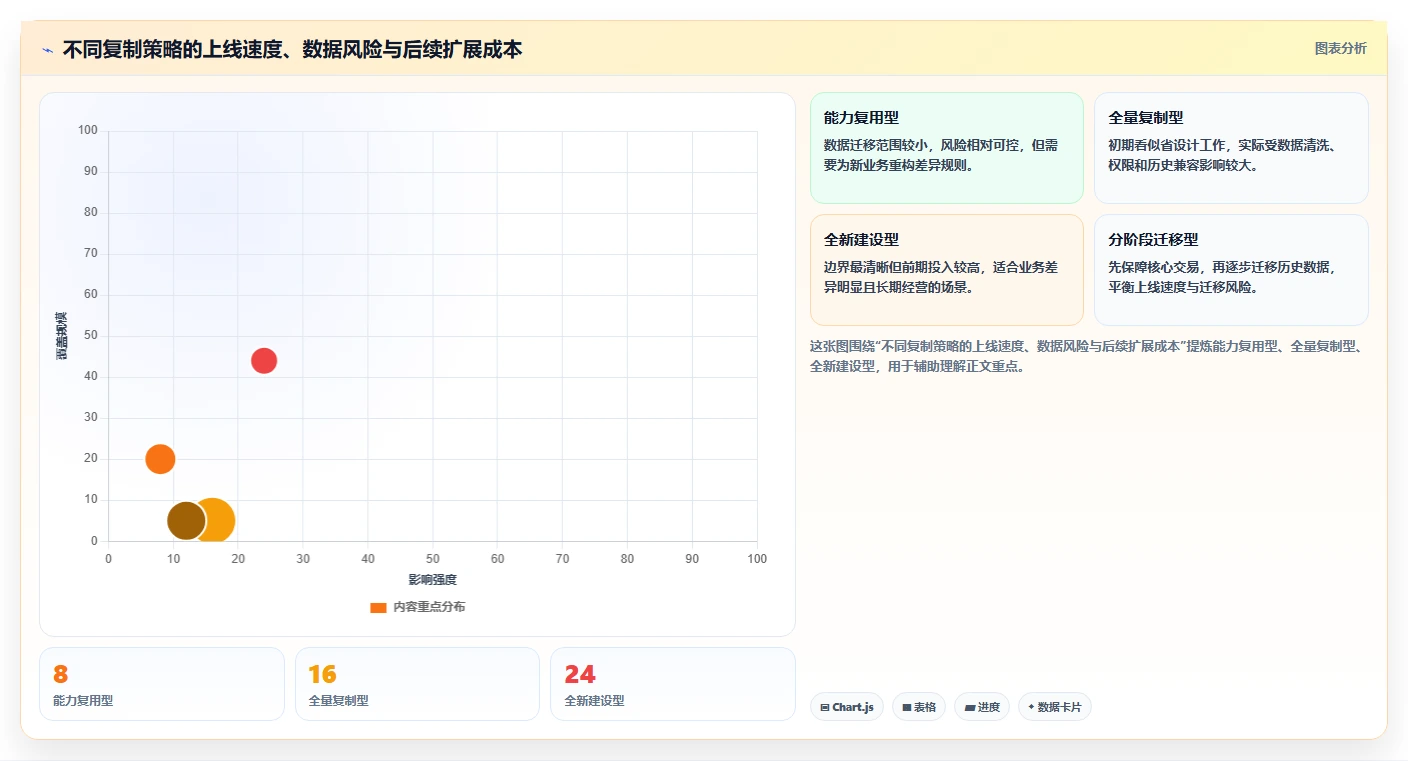The width and height of the screenshot is (1408, 761).
Task: Select the red bubble on the chart
Action: pyautogui.click(x=264, y=361)
